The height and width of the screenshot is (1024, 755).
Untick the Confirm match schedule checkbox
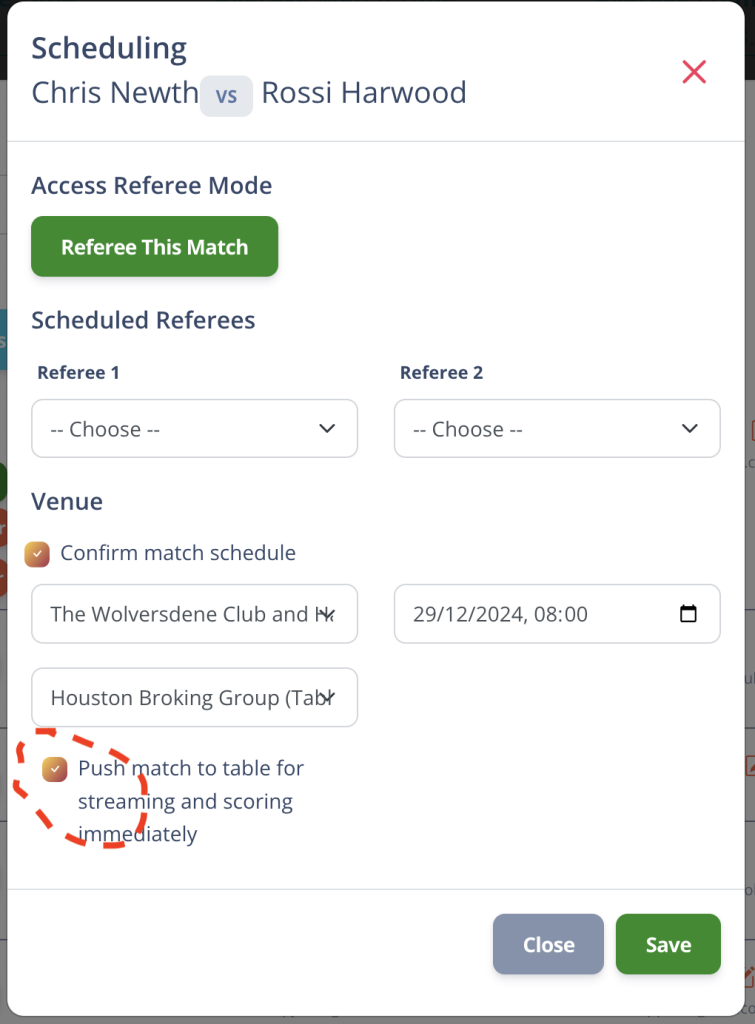(x=37, y=554)
